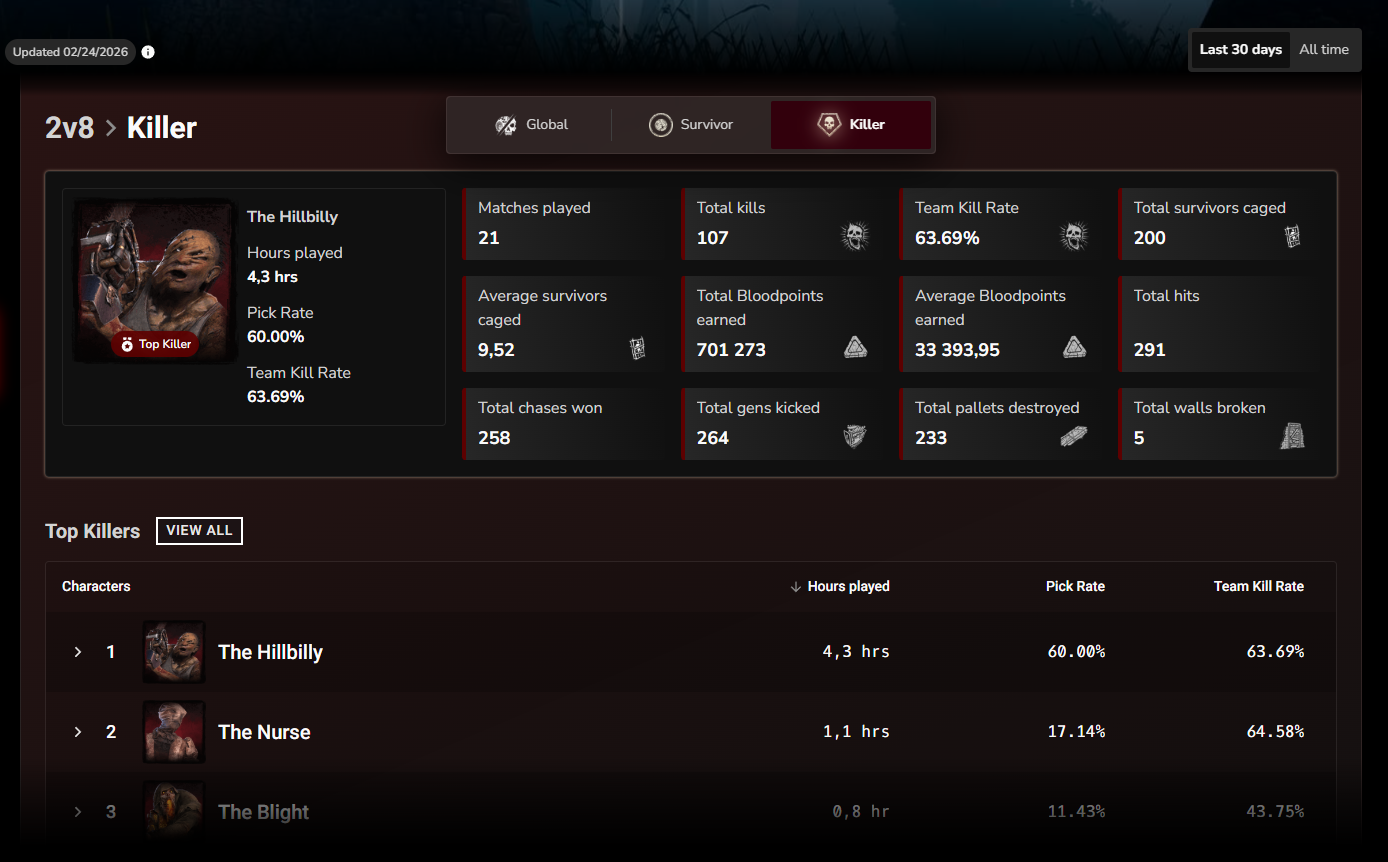Click the Total survivors caged icon
The image size is (1388, 862).
[x=1292, y=237]
